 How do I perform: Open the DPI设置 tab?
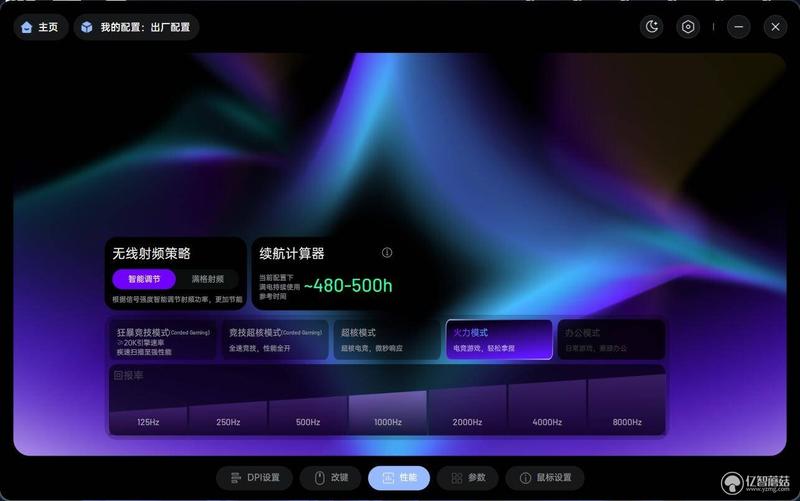[255, 478]
